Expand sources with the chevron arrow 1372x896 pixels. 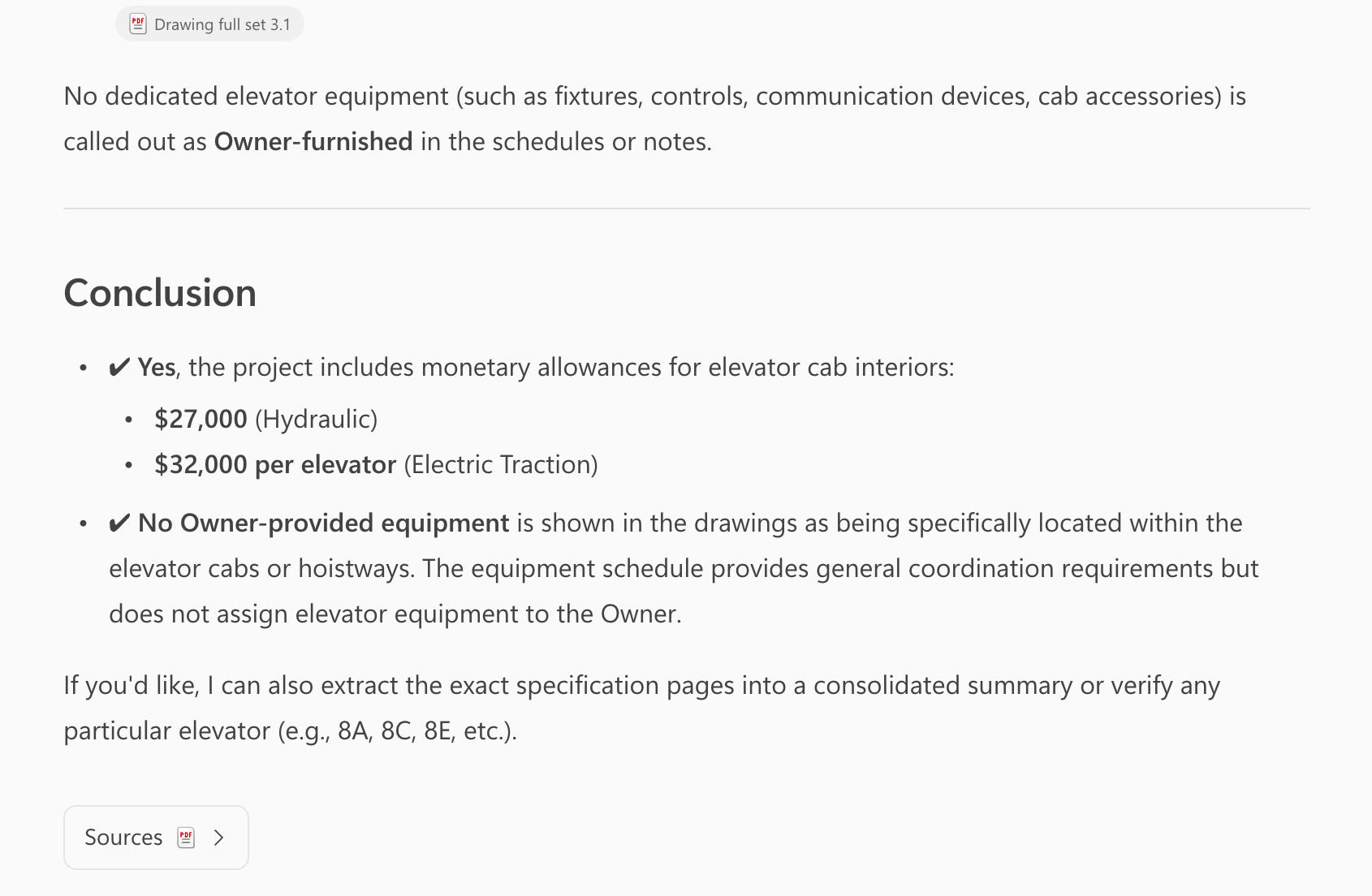218,838
